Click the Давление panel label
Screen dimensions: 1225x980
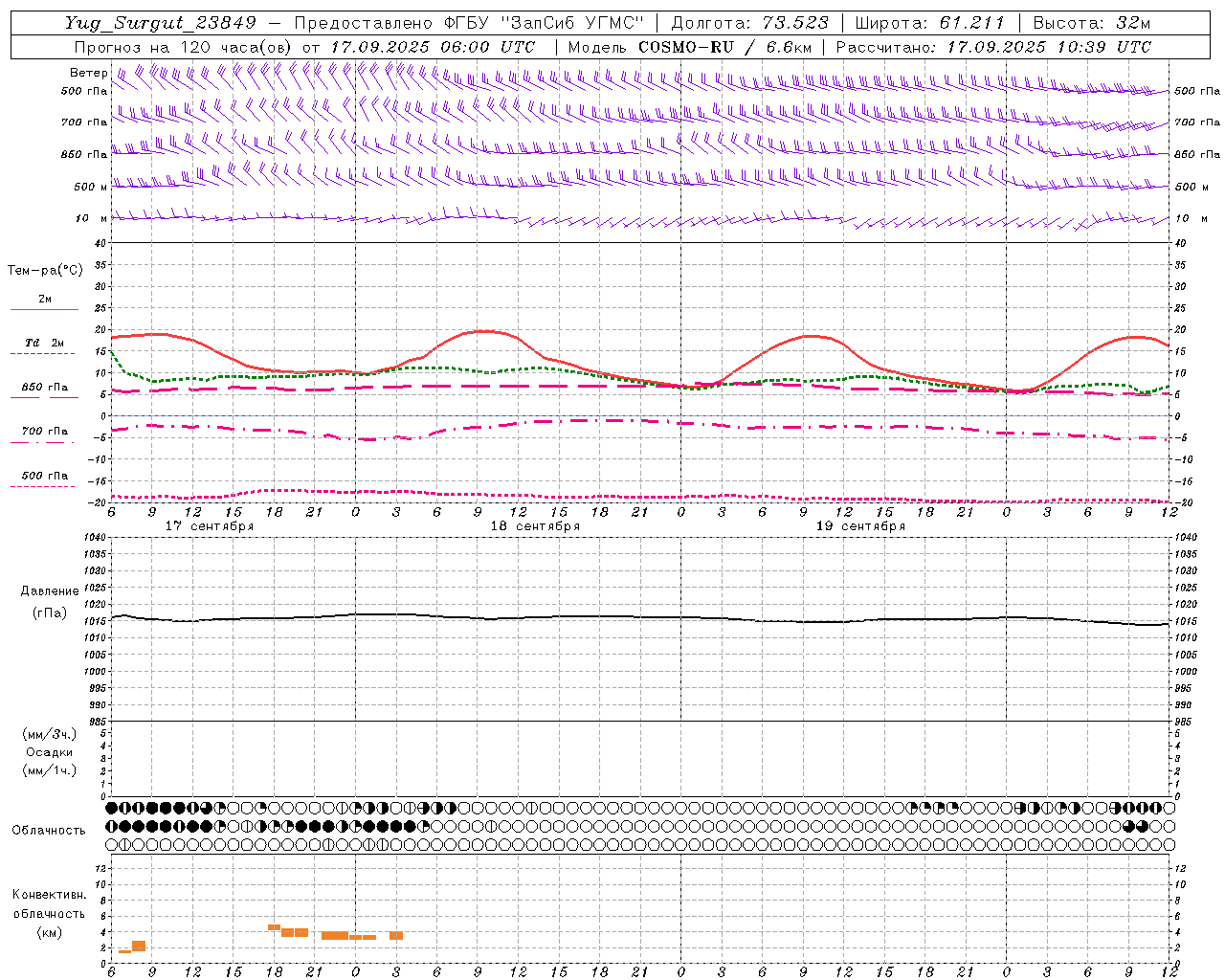(50, 591)
